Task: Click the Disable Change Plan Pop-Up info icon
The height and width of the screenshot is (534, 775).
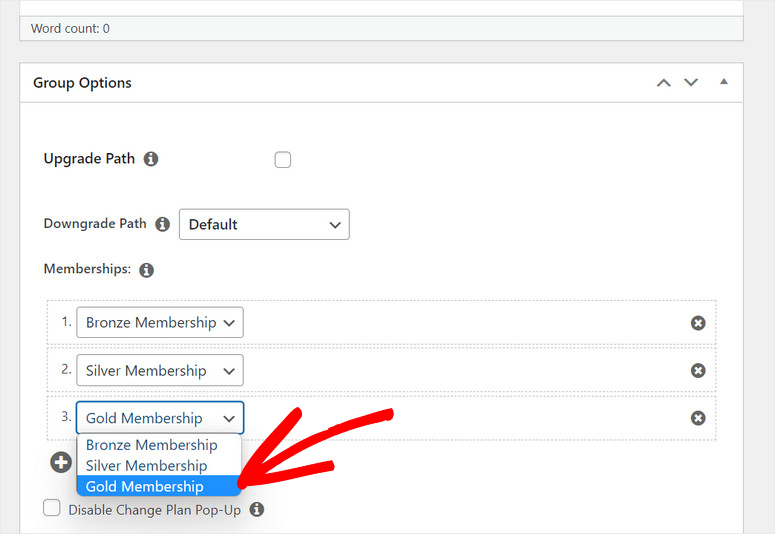Action: coord(257,509)
